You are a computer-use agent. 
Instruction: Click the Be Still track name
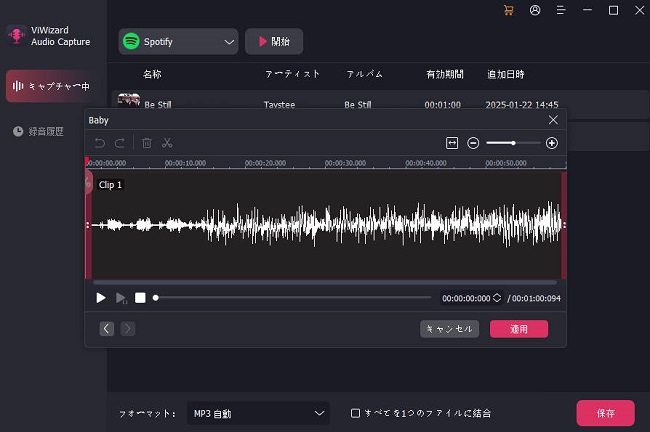[x=158, y=105]
